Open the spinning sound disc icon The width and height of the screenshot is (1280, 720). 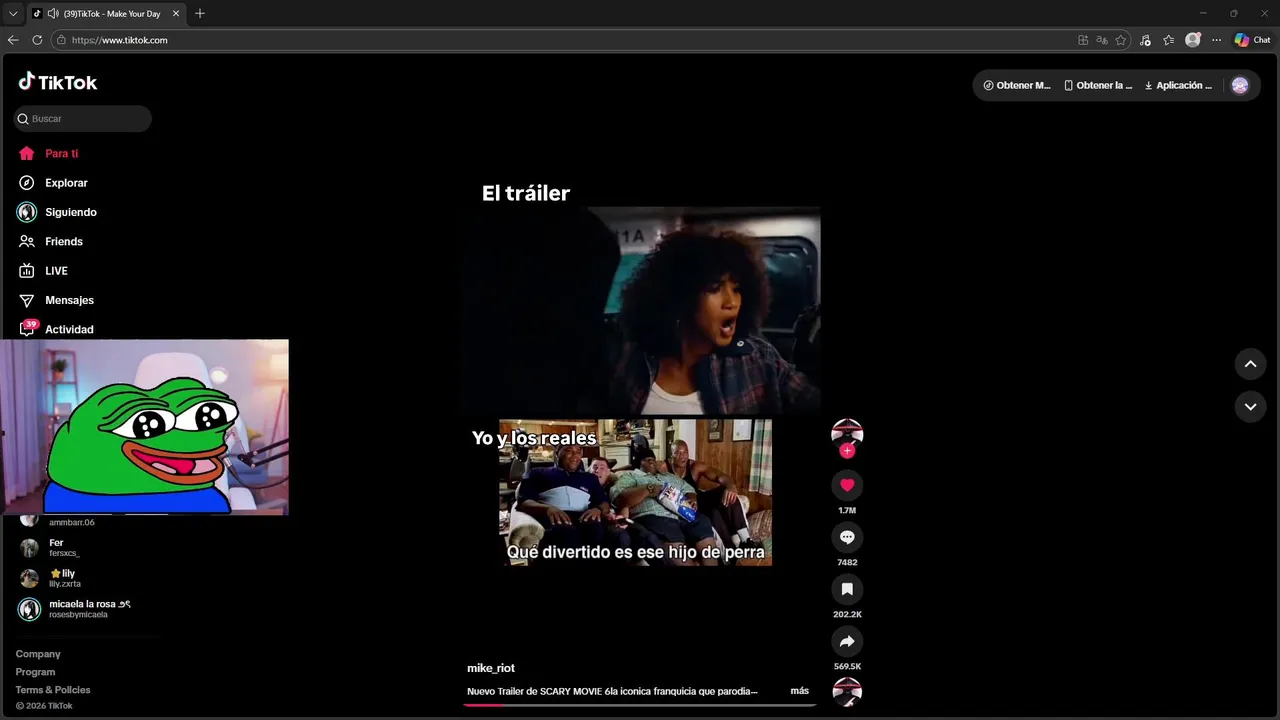[x=847, y=692]
